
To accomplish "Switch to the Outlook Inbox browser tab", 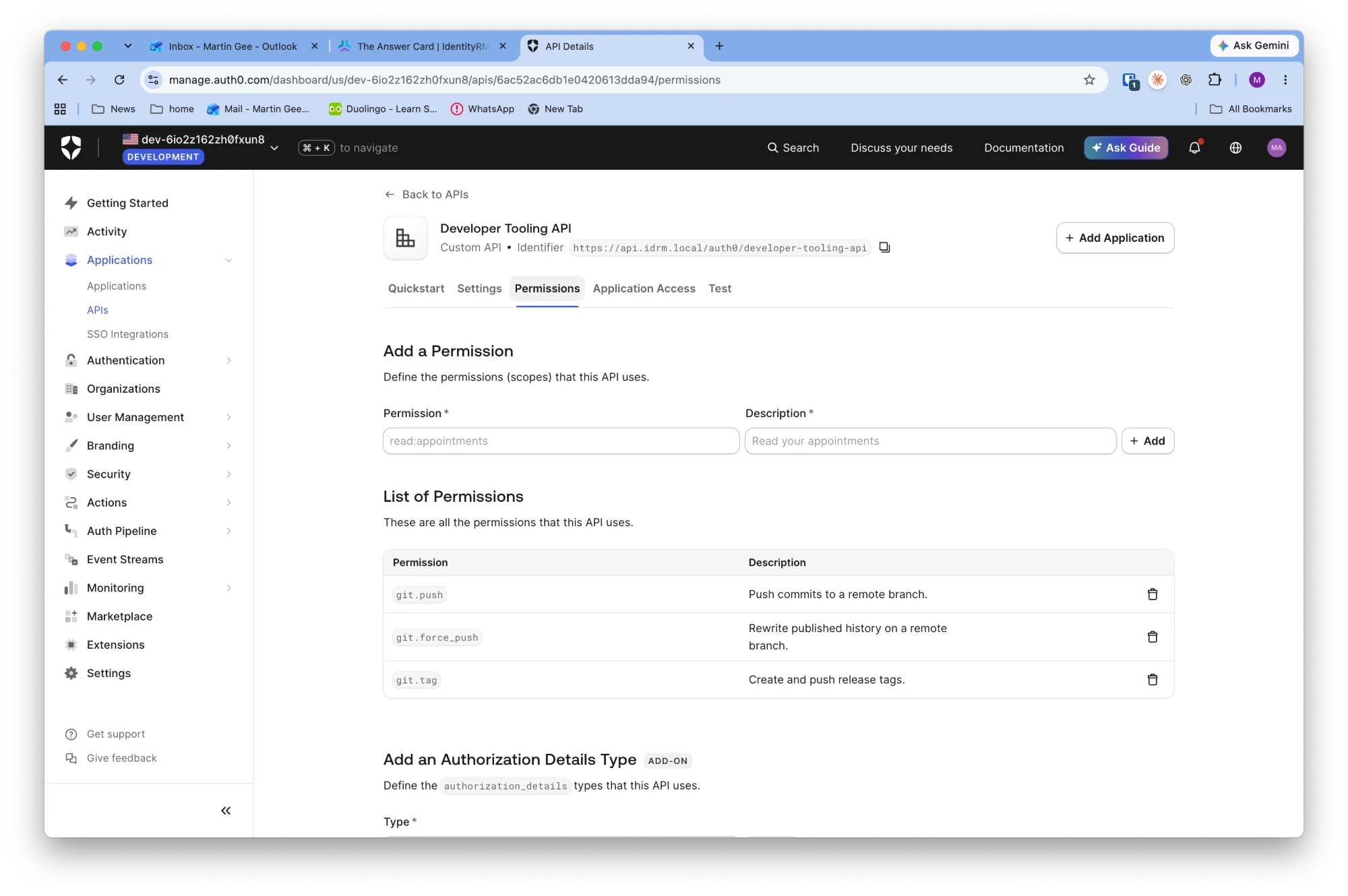I will click(x=233, y=46).
